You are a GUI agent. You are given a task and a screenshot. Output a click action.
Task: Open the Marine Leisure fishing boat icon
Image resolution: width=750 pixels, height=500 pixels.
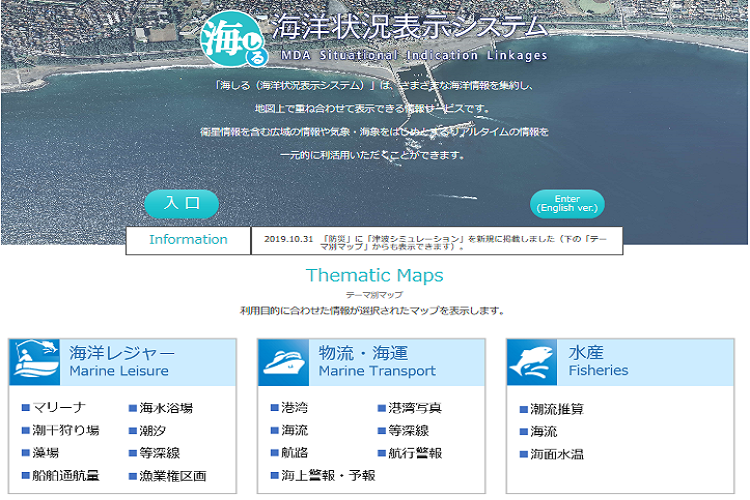click(34, 362)
